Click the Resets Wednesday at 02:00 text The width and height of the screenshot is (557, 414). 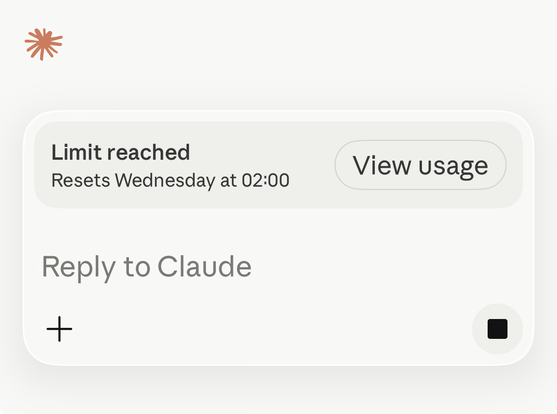(x=170, y=180)
